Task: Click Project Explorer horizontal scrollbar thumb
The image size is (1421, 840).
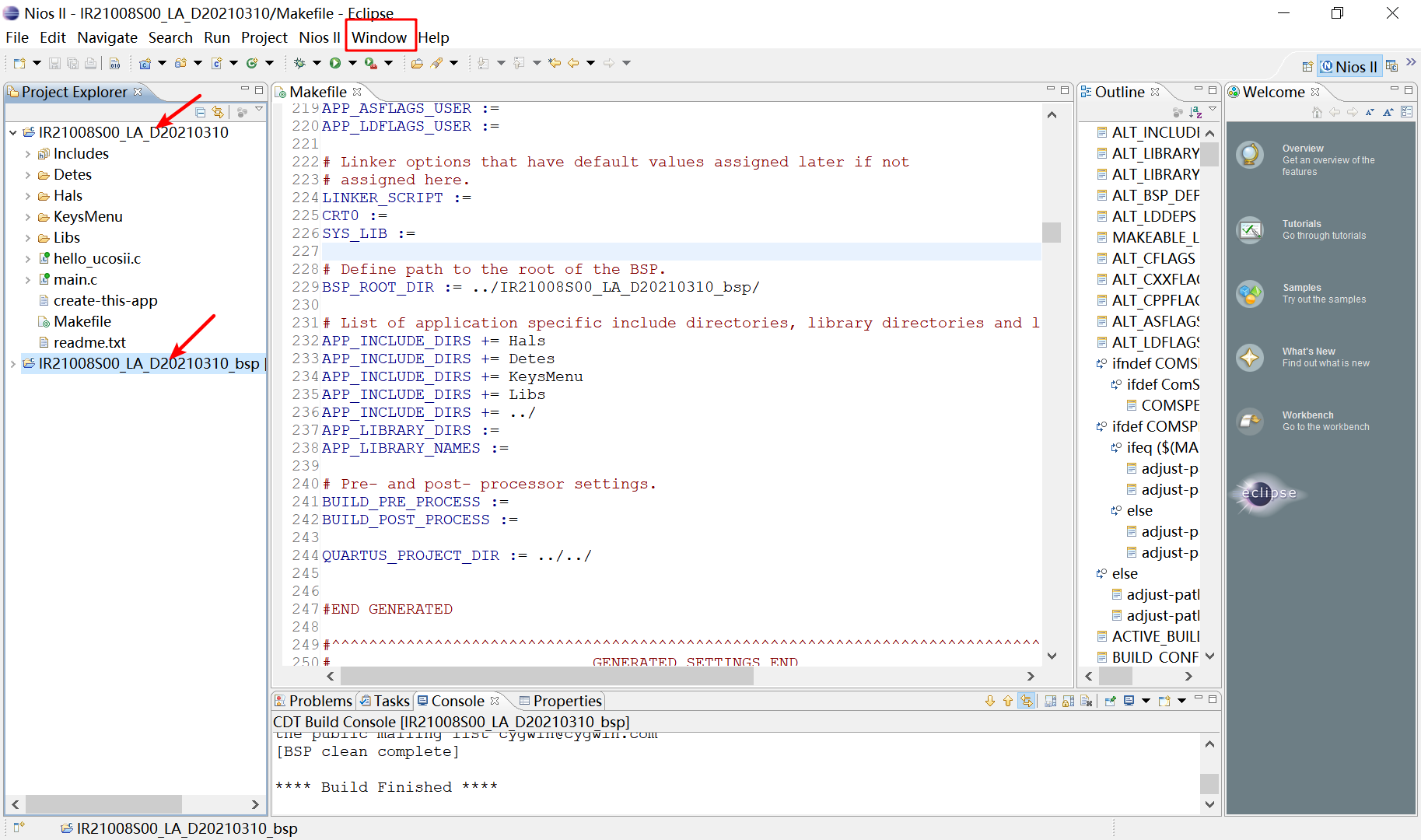Action: [103, 803]
